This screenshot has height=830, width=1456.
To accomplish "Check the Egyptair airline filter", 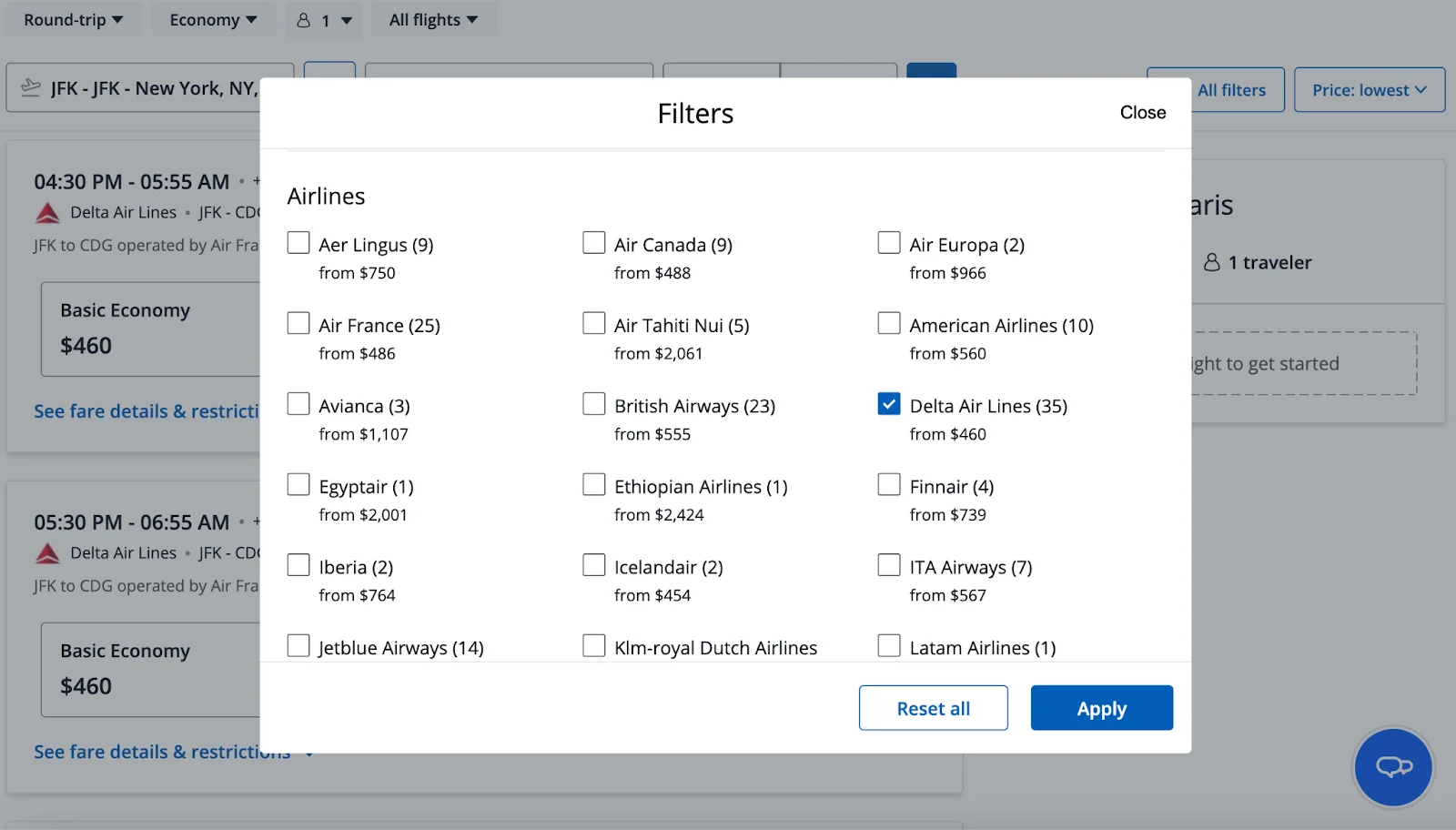I will [298, 484].
